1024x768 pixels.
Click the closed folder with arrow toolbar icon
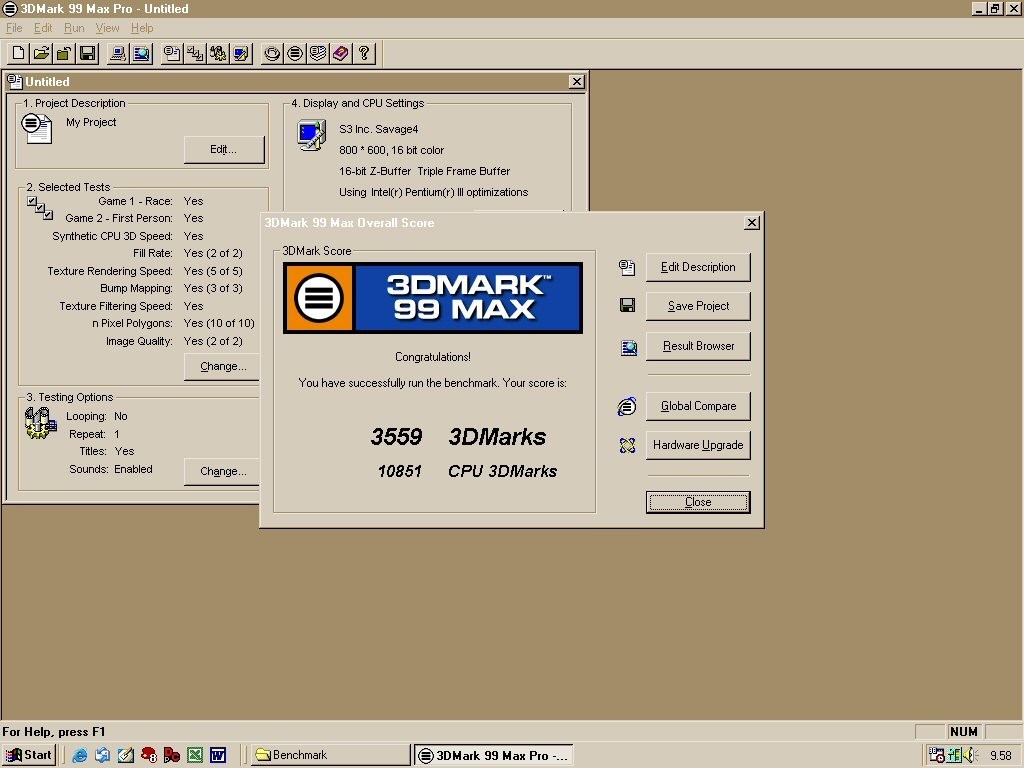tap(64, 54)
